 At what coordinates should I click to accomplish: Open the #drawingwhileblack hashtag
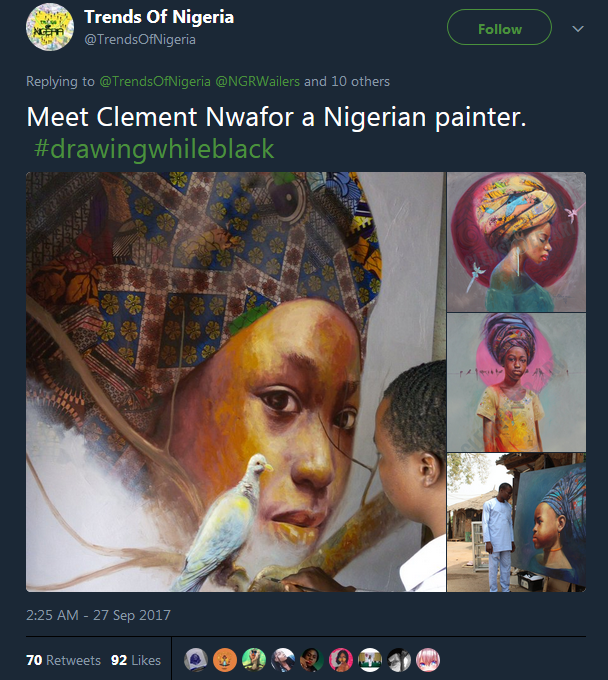click(x=153, y=149)
